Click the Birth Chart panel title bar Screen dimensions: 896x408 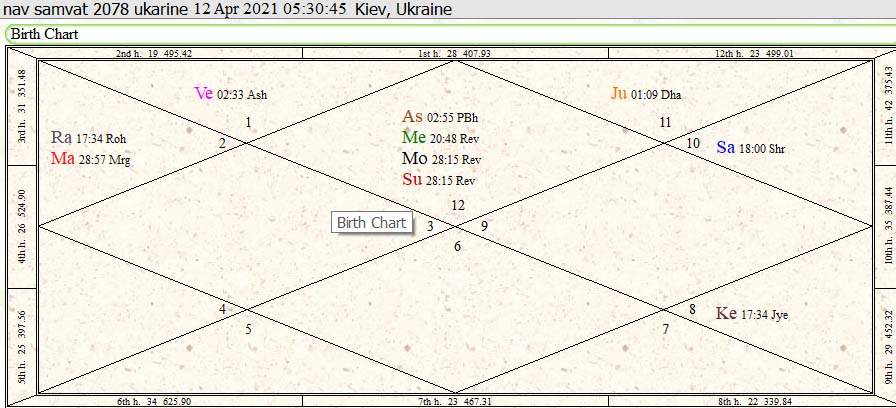click(448, 34)
